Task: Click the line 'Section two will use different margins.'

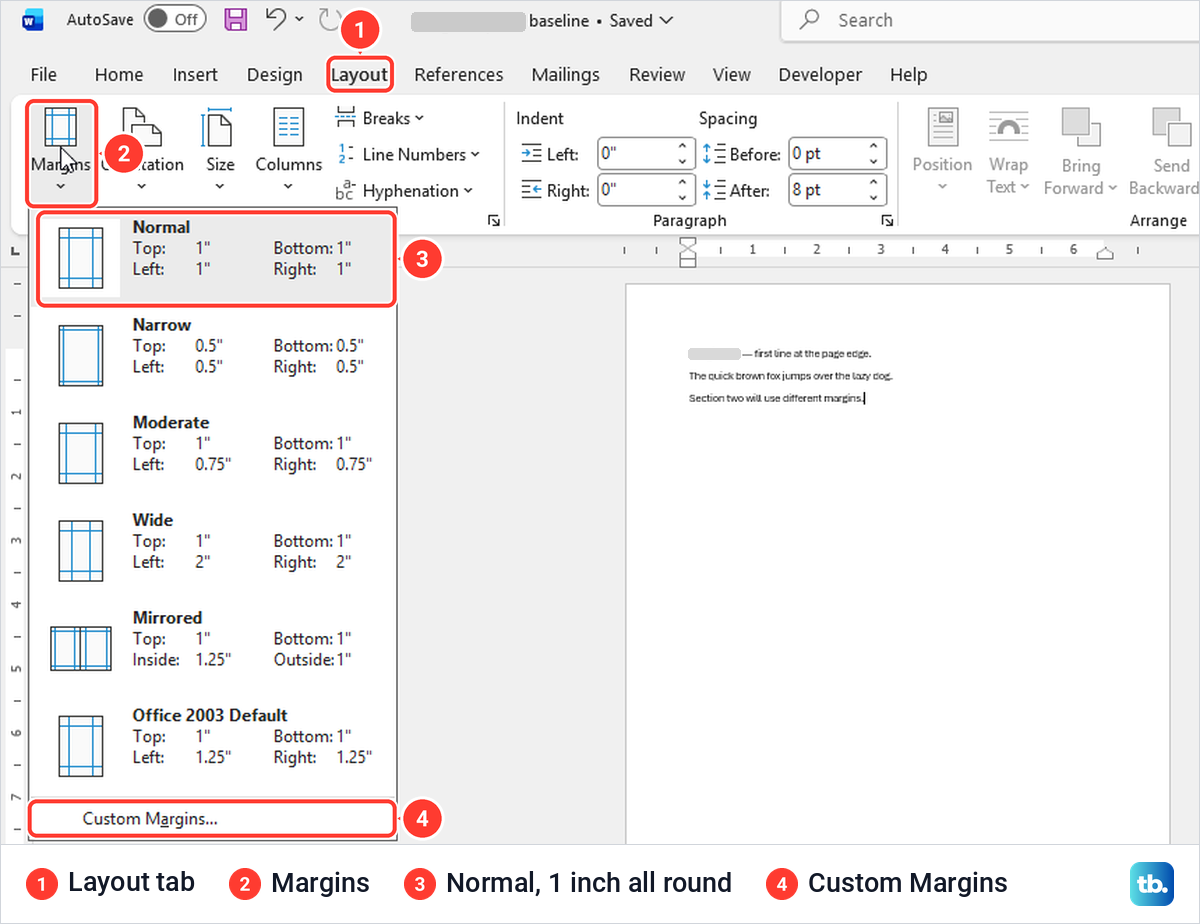Action: tap(776, 398)
